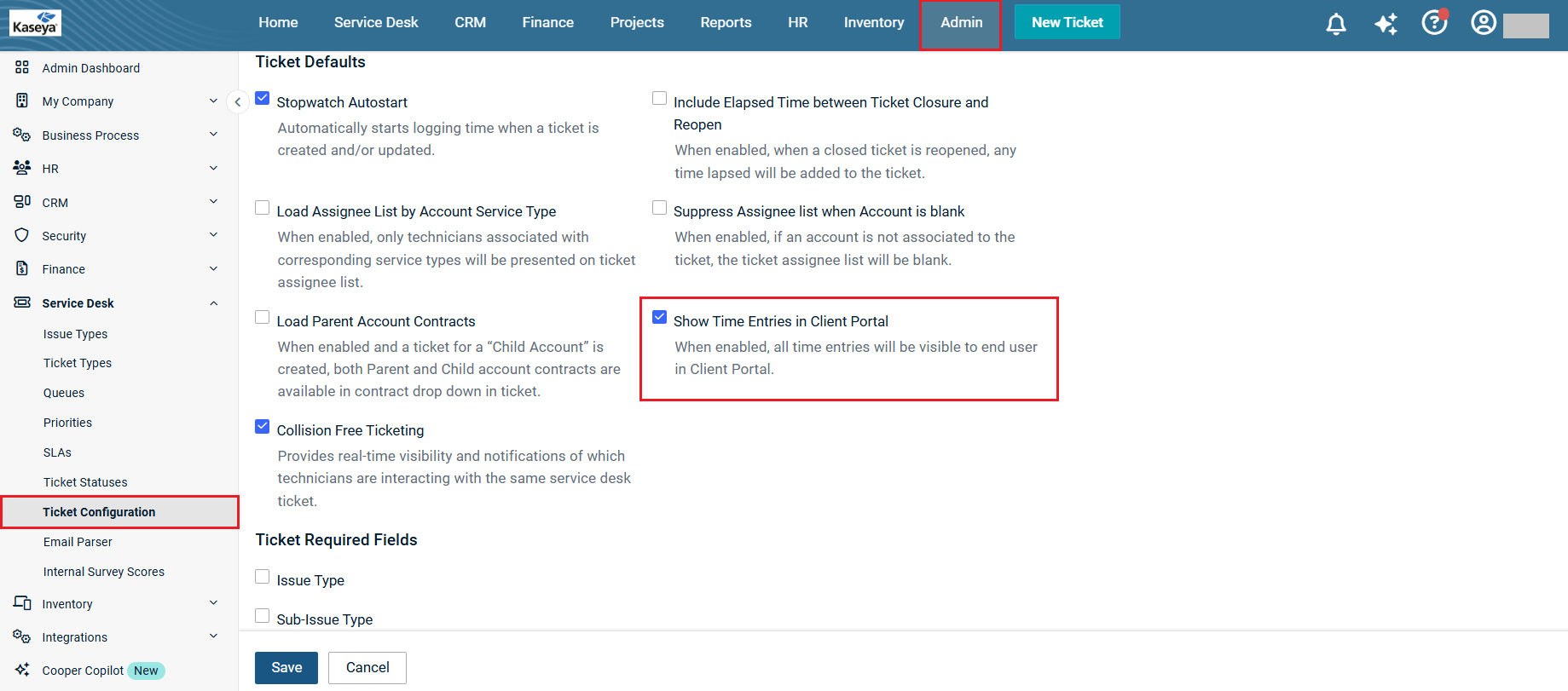1568x691 pixels.
Task: Check the Issue Type required field
Action: pos(263,577)
